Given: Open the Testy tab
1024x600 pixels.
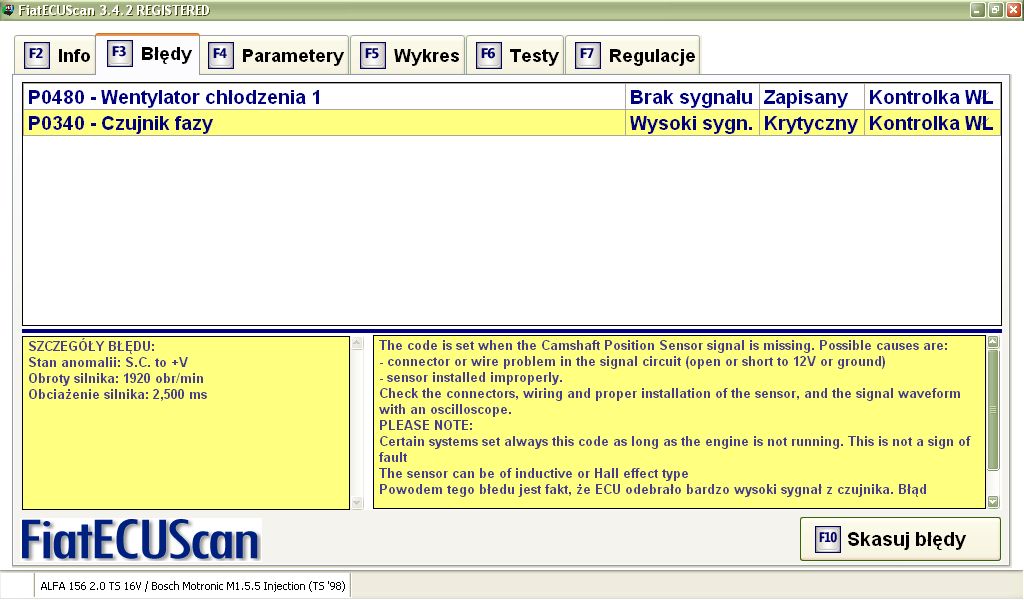Looking at the screenshot, I should pos(515,55).
